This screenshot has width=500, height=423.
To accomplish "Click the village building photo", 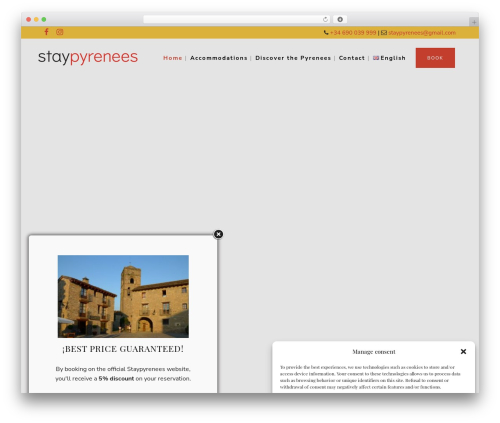I will (x=123, y=296).
